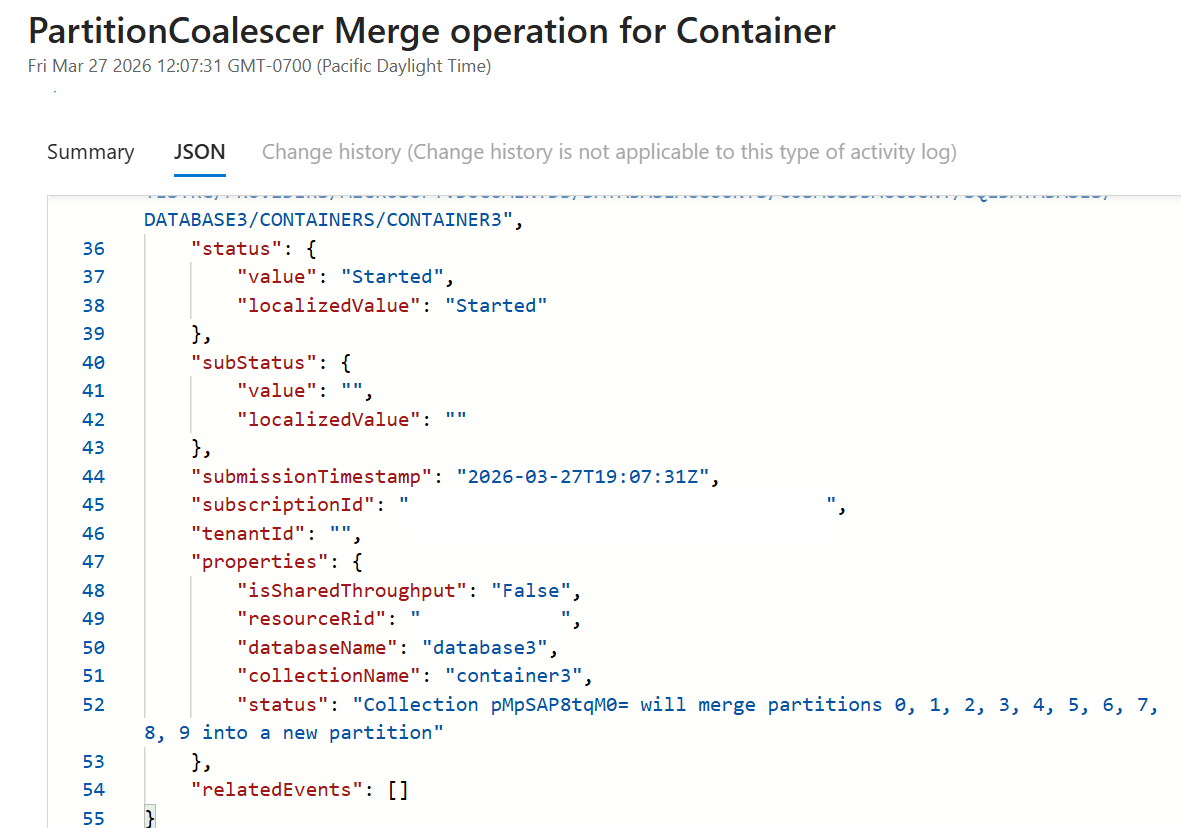Click the "database3" databaseName value
This screenshot has width=1181, height=828.
(484, 647)
